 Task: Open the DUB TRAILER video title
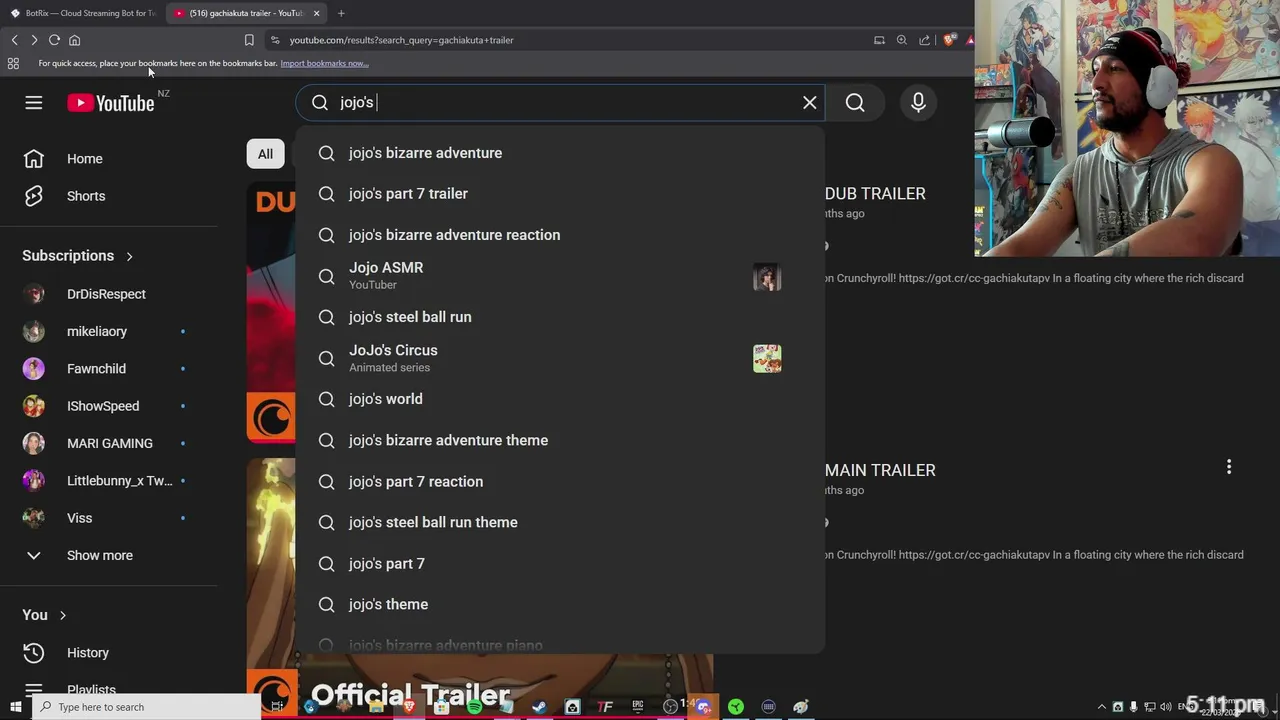[x=875, y=194]
